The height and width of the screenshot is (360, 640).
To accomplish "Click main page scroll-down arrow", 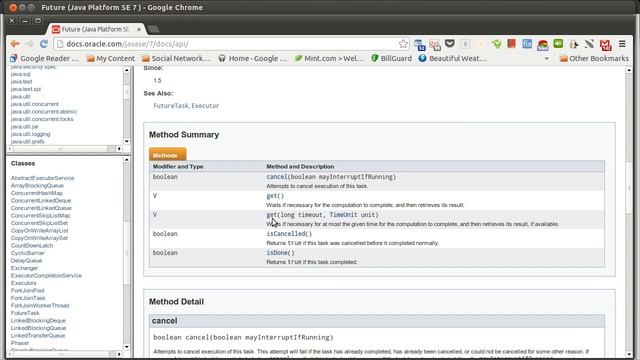I will pyautogui.click(x=629, y=354).
